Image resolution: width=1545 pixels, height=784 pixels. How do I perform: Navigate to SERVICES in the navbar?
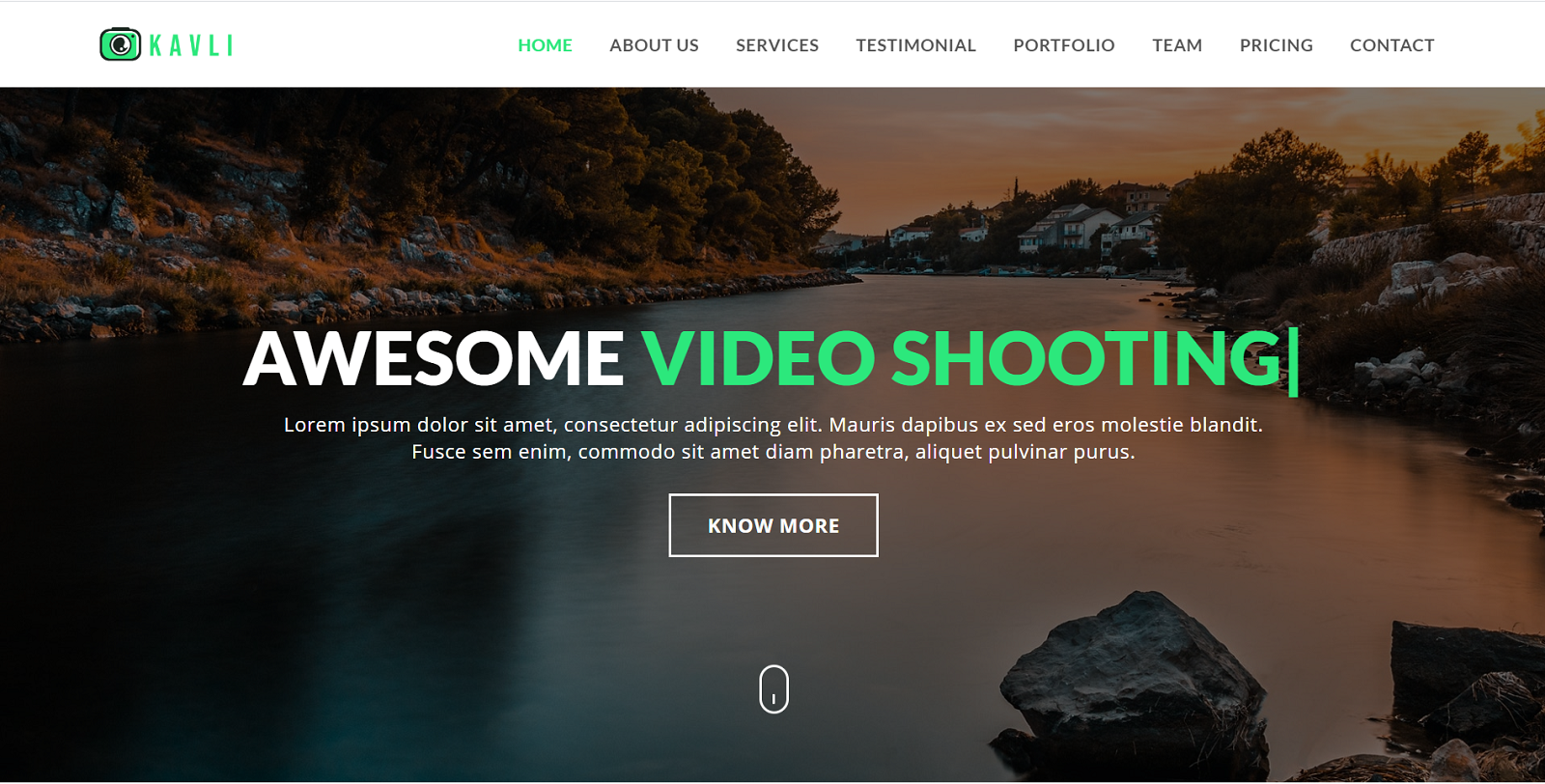tap(776, 45)
